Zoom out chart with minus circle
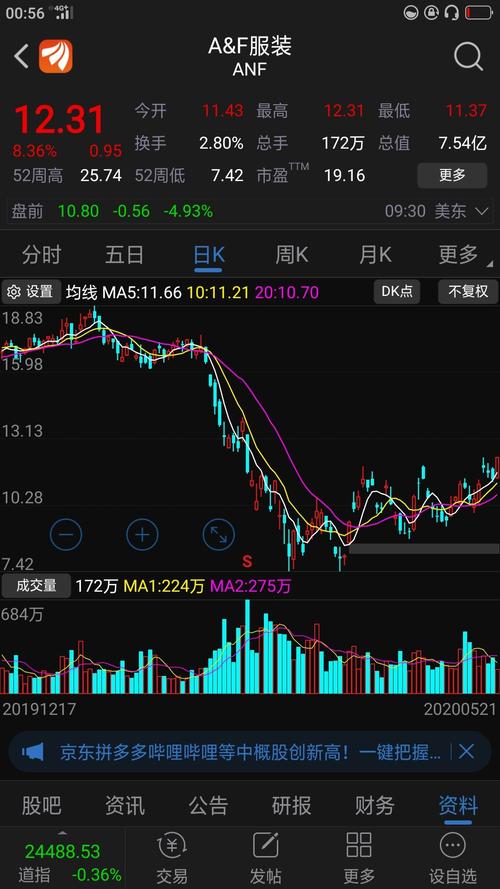Viewport: 500px width, 889px height. [66, 534]
